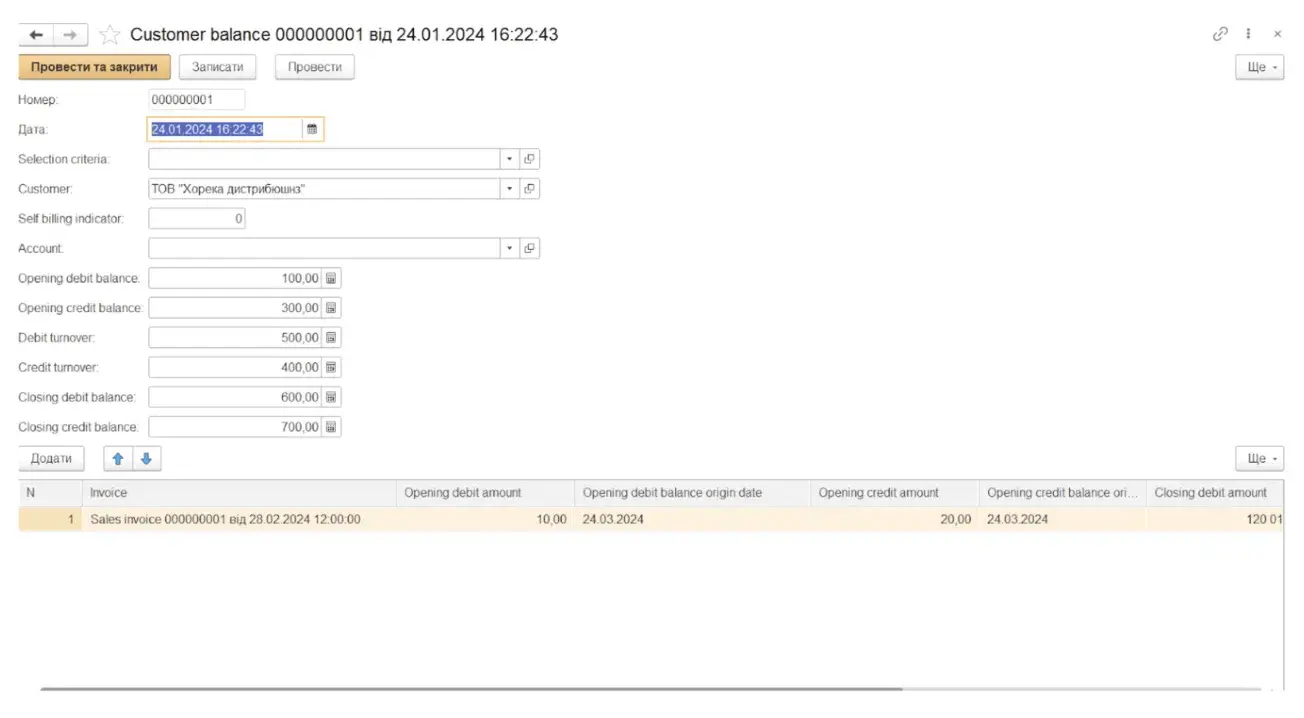Open calculator for Debit turnover field
Image resolution: width=1304 pixels, height=718 pixels.
point(332,338)
